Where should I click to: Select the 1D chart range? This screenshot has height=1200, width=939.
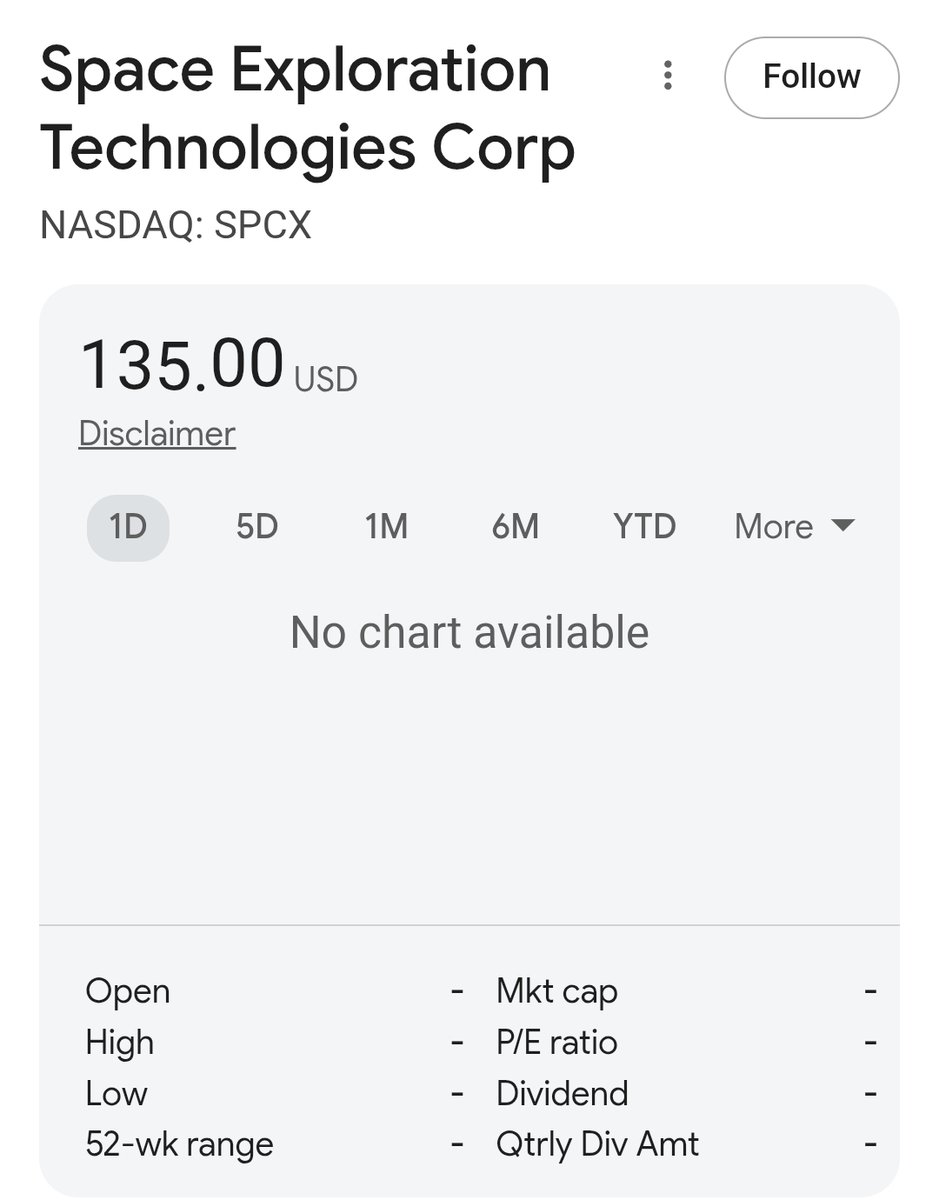pos(128,526)
